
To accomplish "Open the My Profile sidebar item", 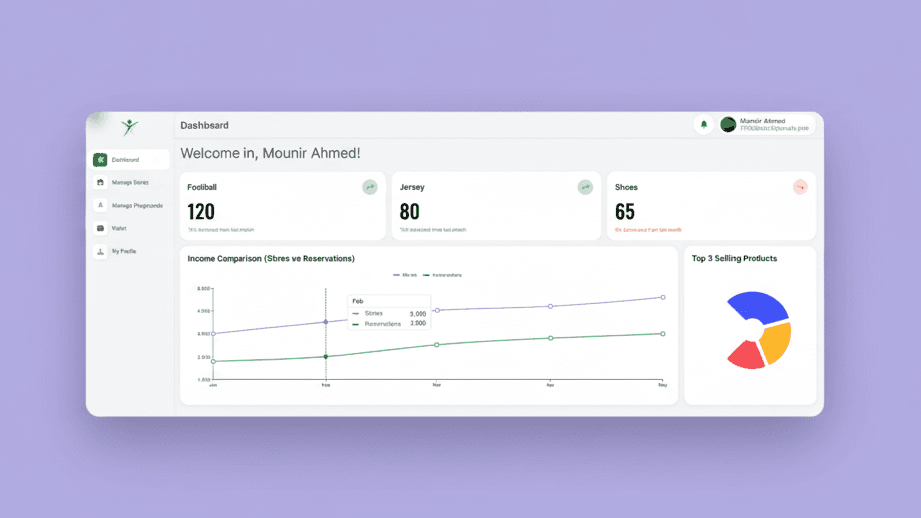I will (x=130, y=251).
